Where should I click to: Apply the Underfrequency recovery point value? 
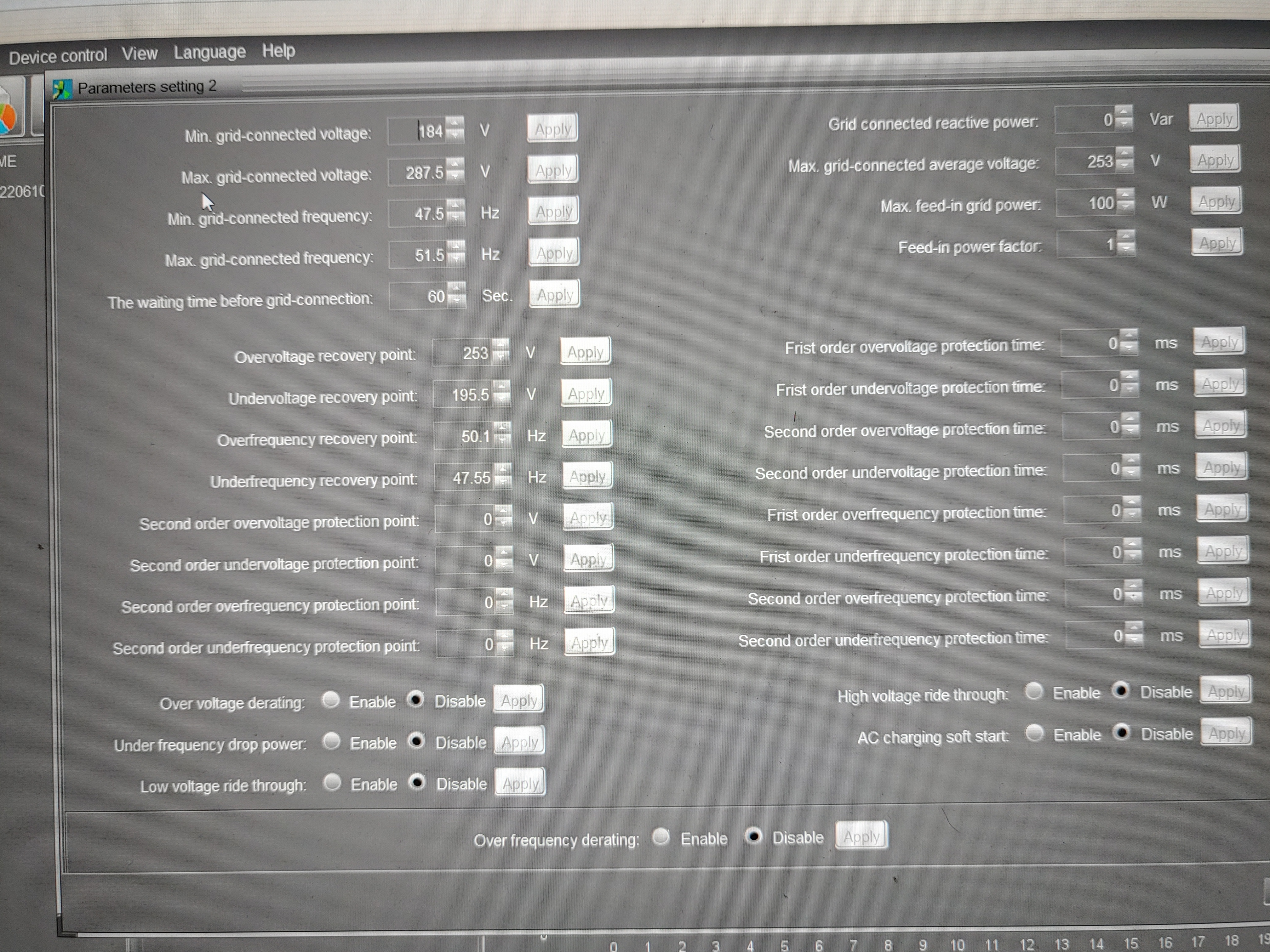pos(587,476)
